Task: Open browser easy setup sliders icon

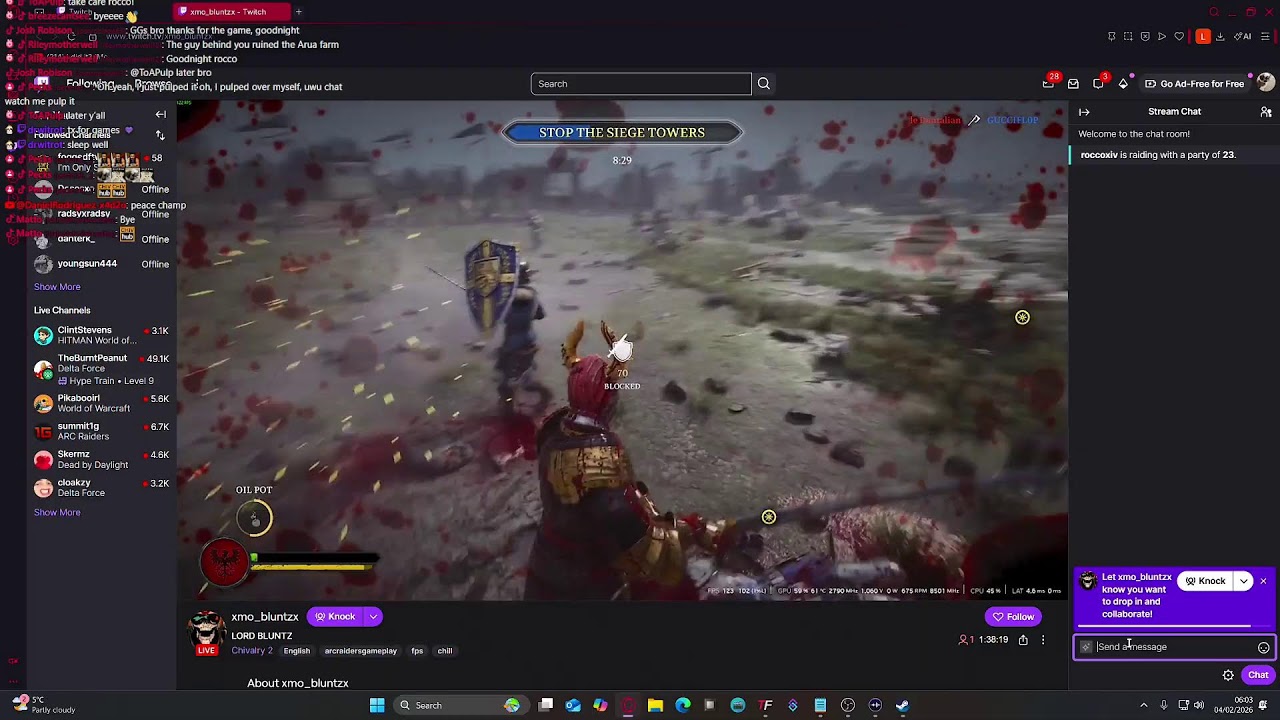Action: pyautogui.click(x=1265, y=37)
